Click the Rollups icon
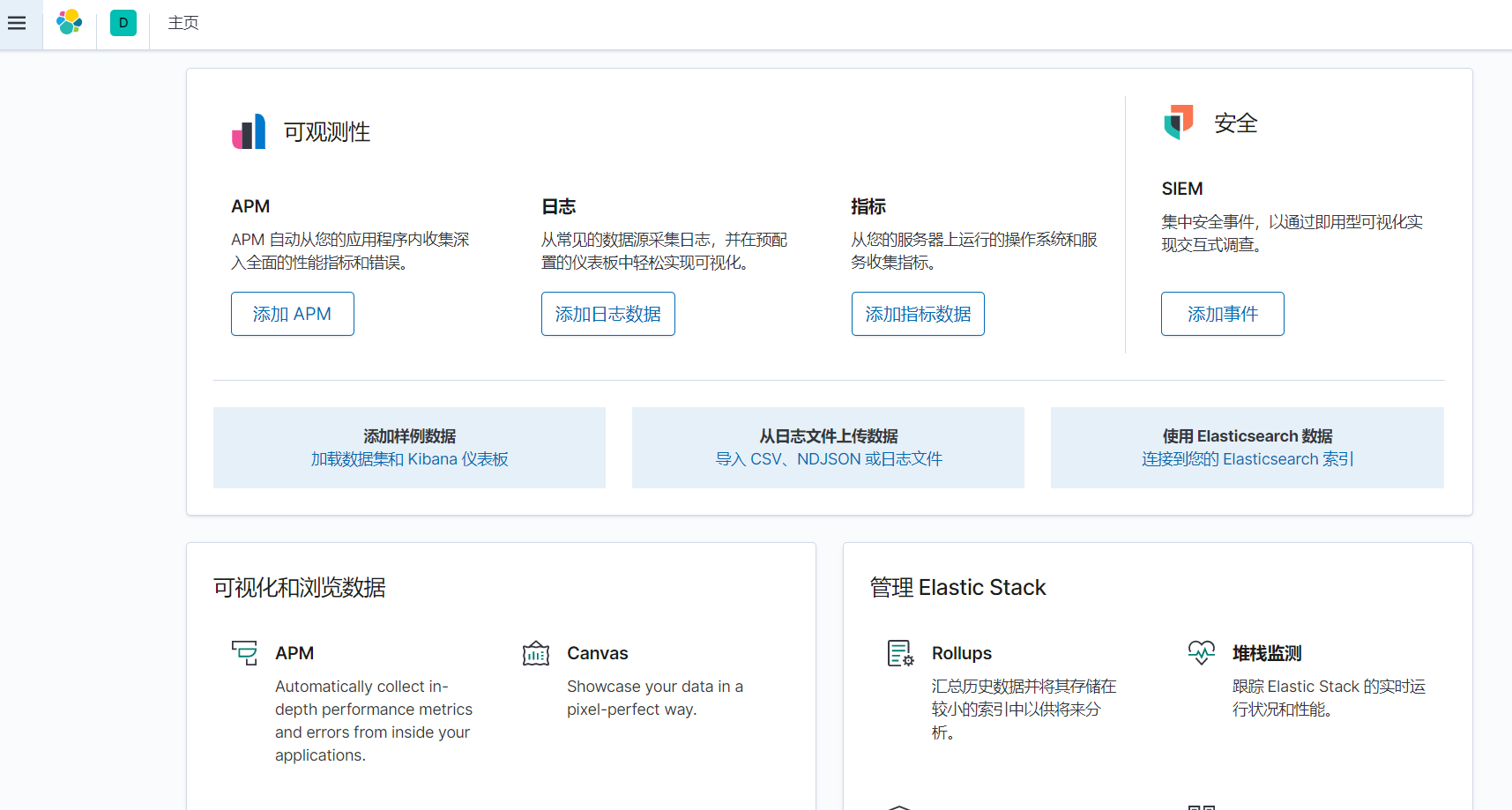 [x=900, y=653]
